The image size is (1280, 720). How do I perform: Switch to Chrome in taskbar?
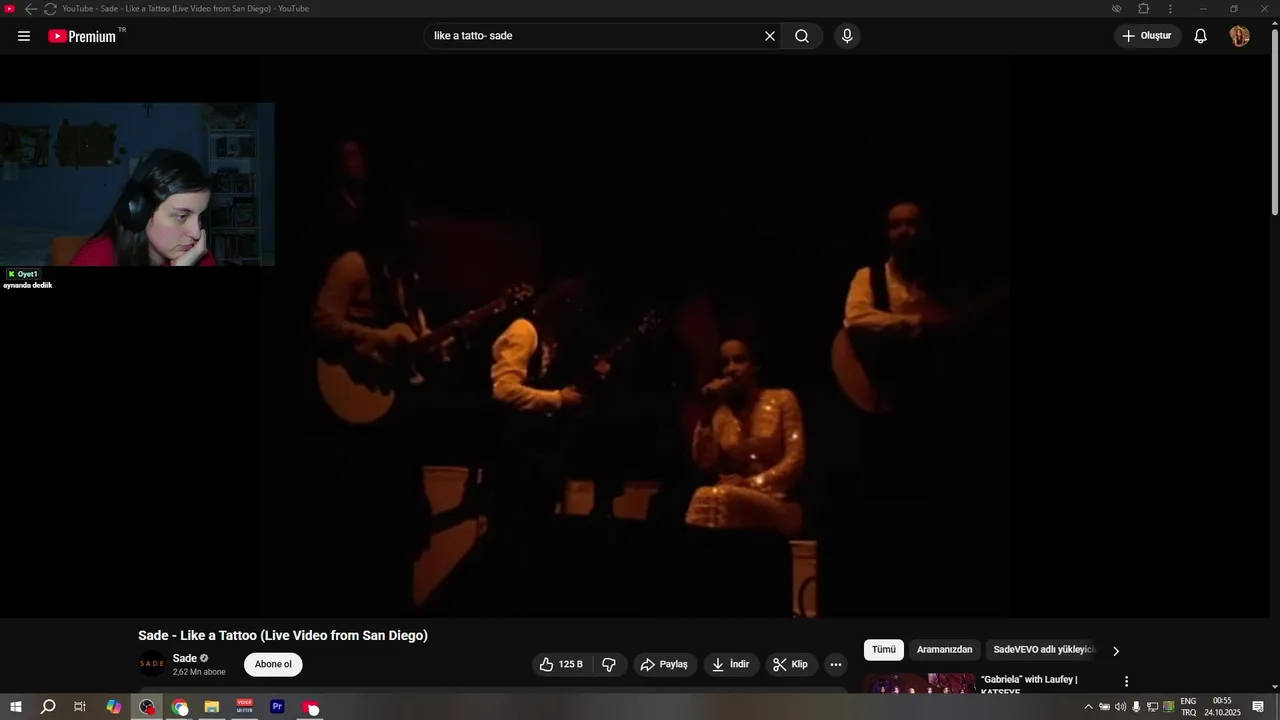point(180,707)
